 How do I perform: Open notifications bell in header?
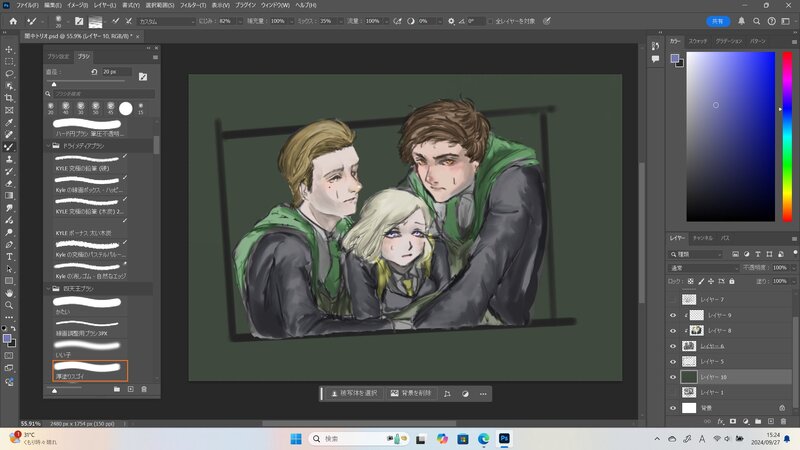click(741, 21)
